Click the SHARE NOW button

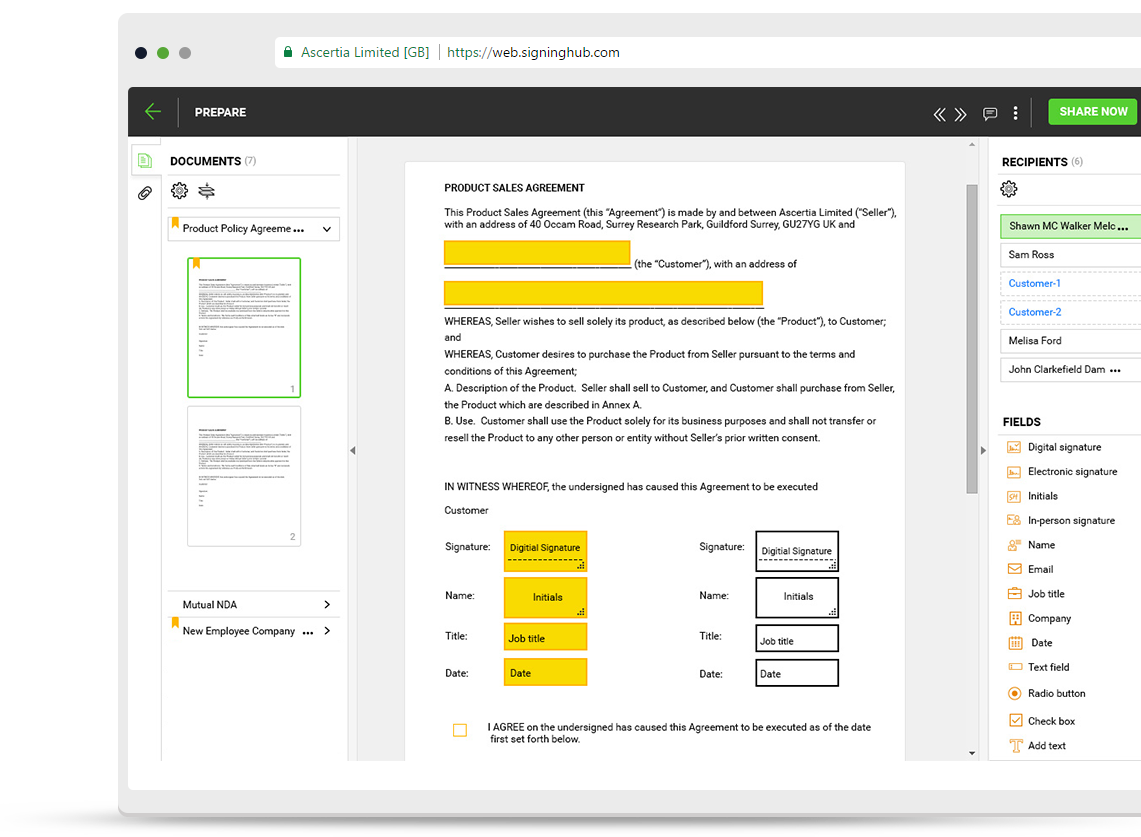[1092, 112]
